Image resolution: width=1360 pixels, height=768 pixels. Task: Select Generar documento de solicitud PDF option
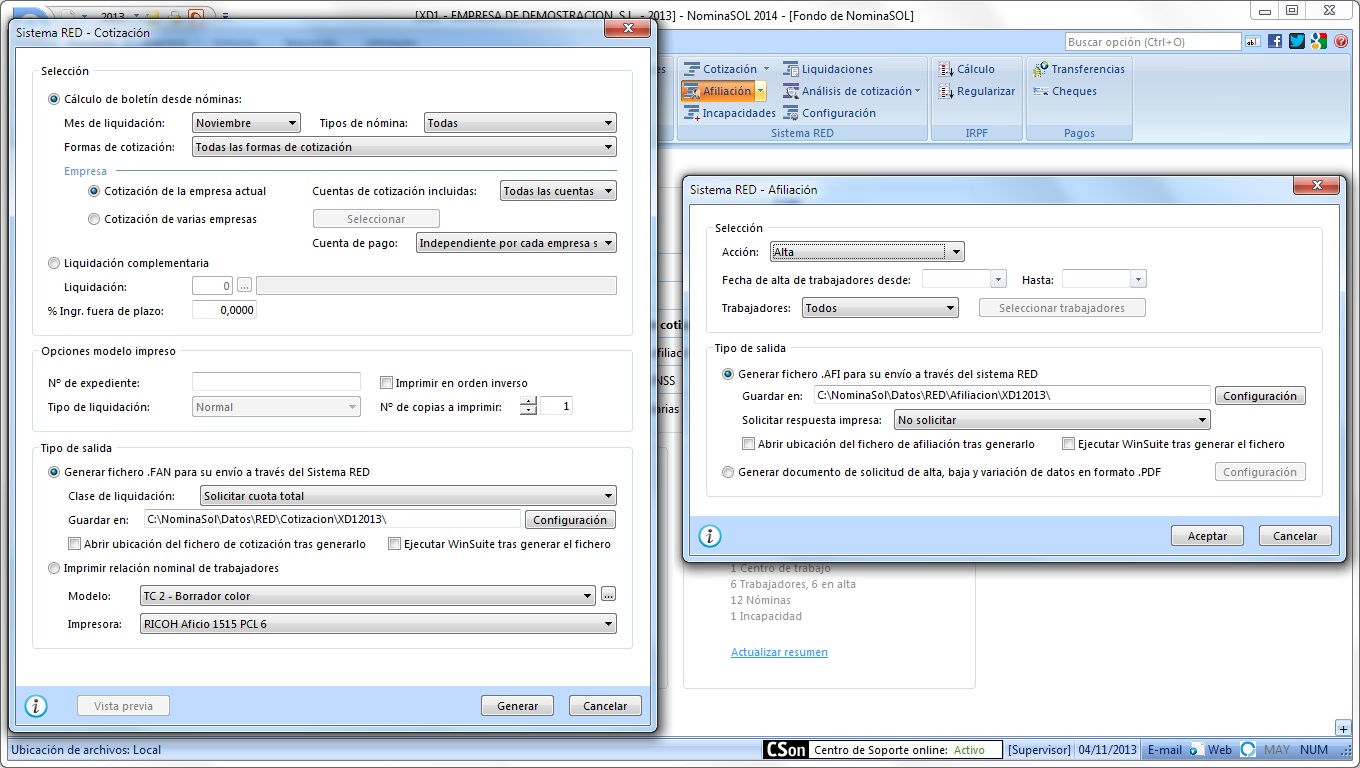728,472
